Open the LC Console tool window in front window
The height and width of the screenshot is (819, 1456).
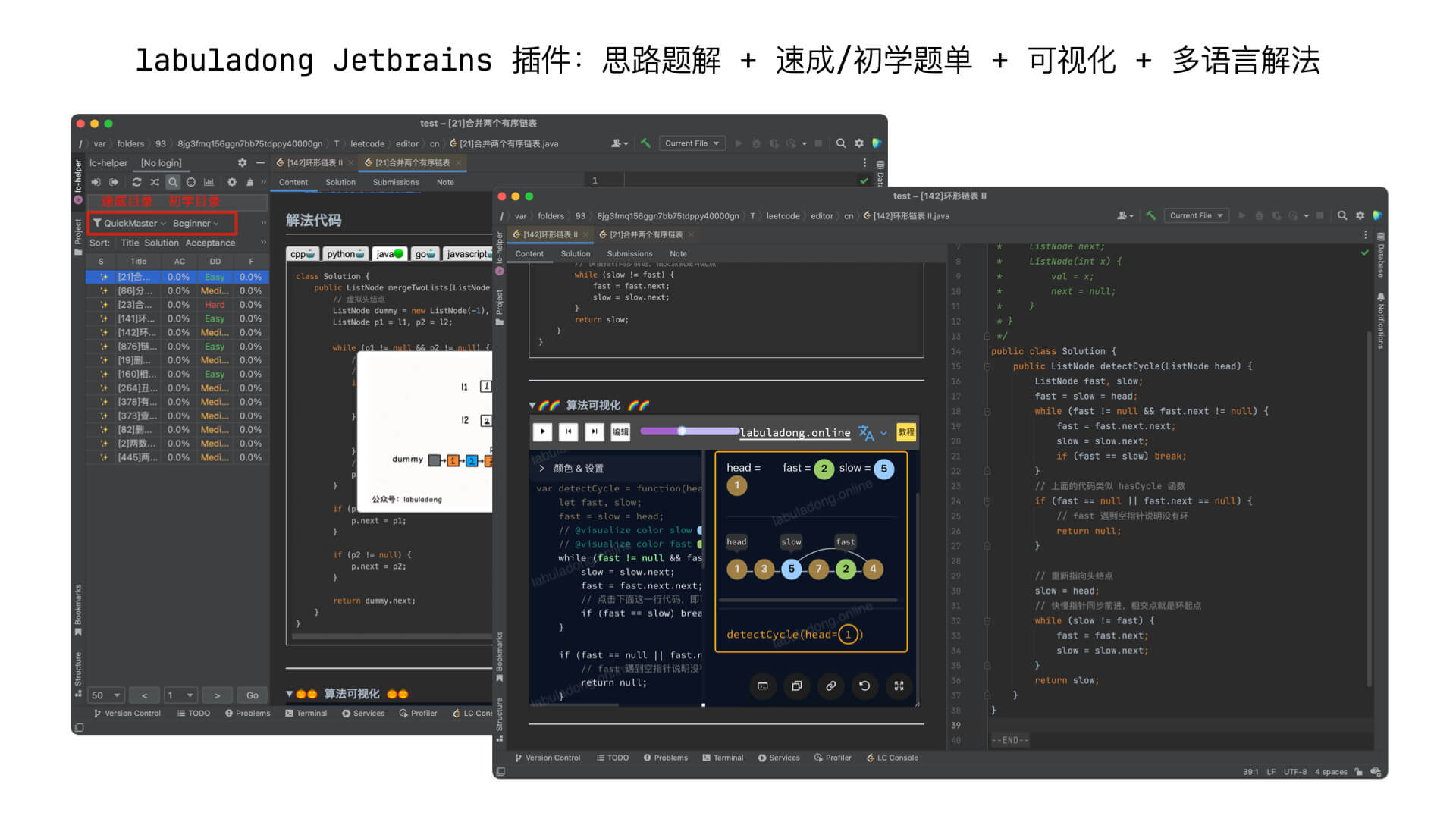(x=893, y=758)
